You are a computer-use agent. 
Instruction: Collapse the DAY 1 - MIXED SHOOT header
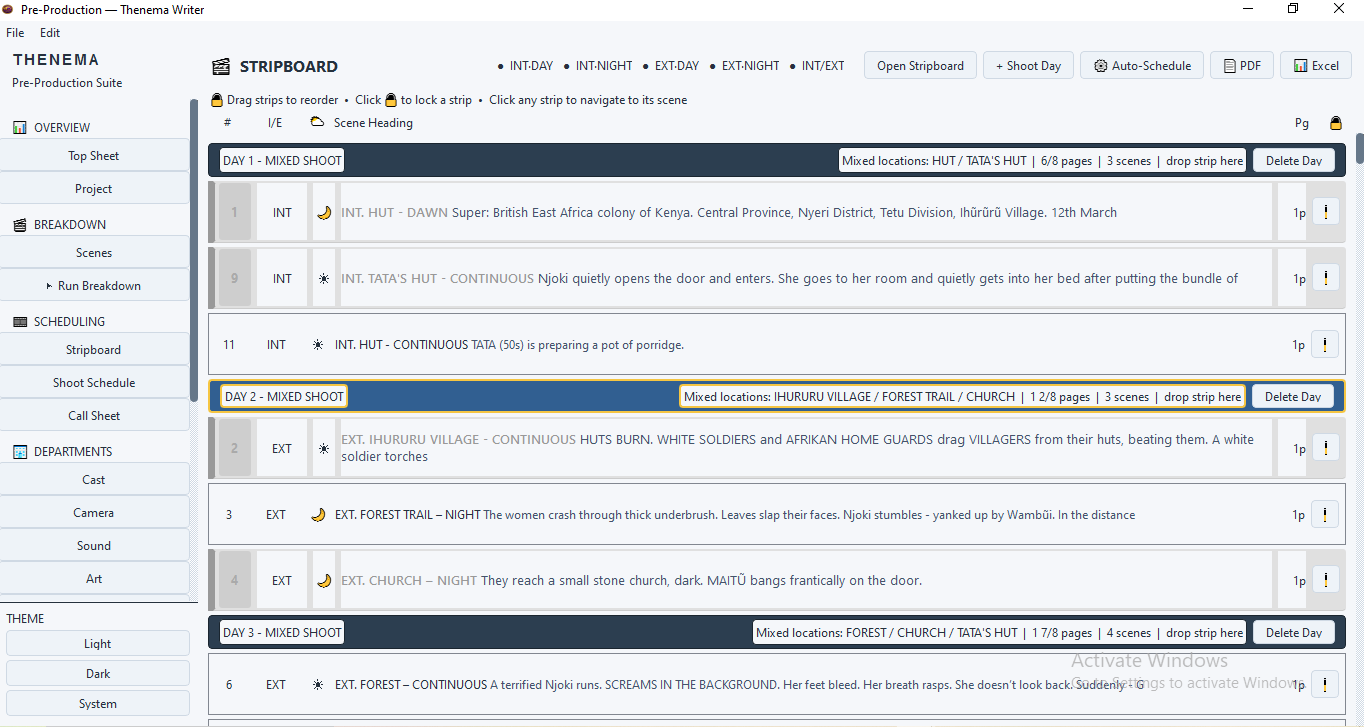pos(282,161)
